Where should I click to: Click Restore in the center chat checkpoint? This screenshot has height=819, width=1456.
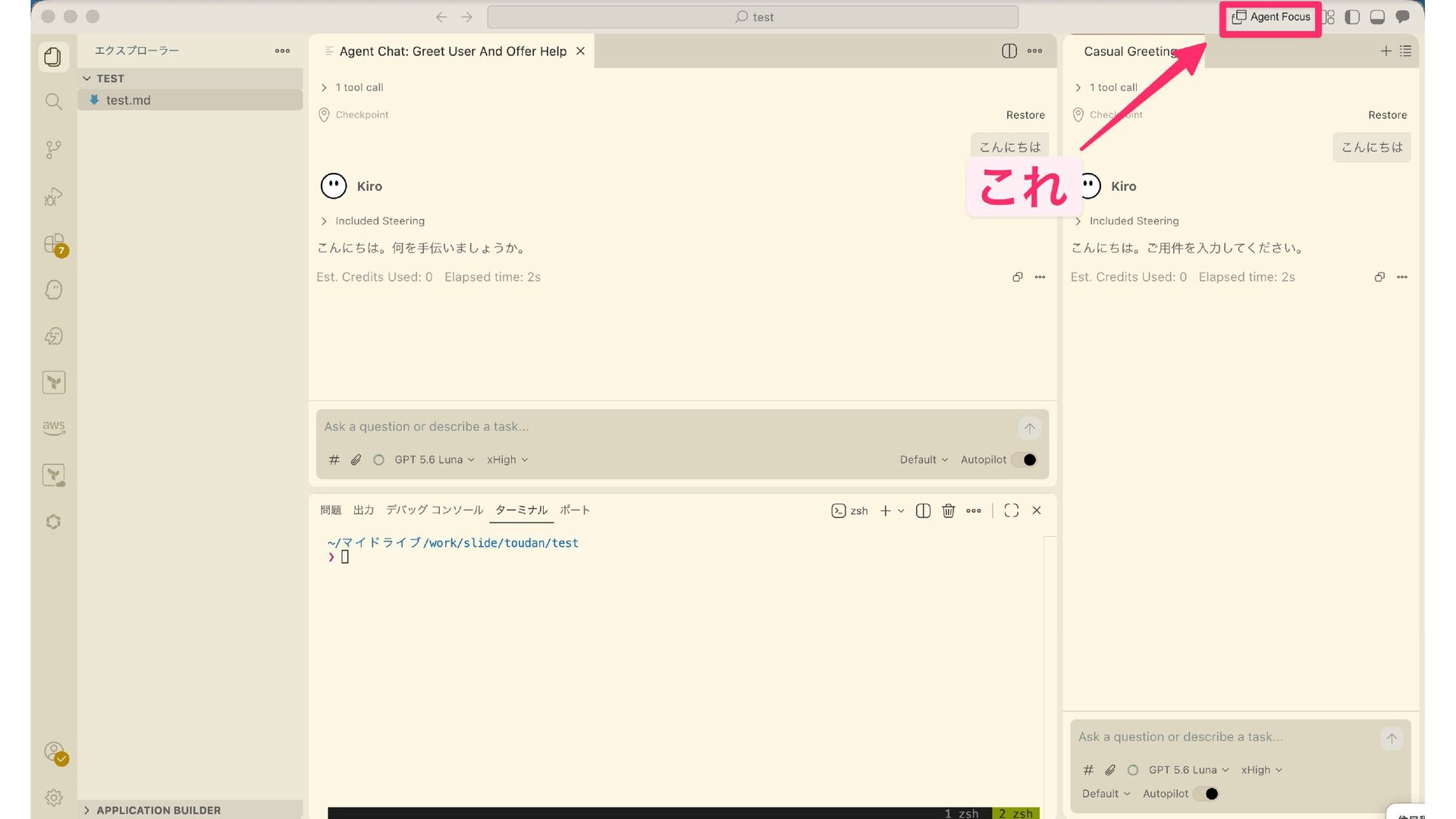point(1025,115)
